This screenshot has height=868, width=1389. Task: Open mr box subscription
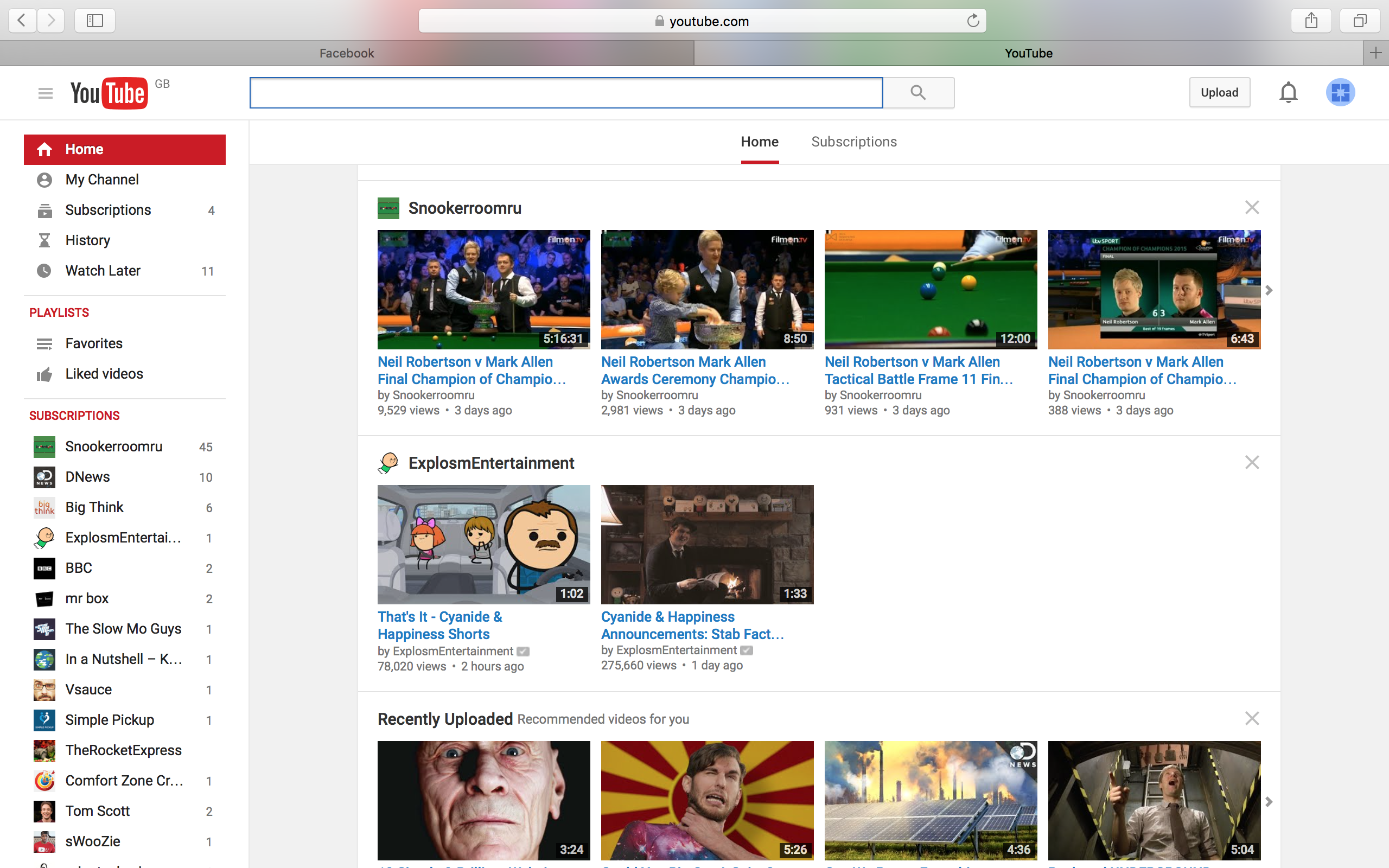pos(125,599)
